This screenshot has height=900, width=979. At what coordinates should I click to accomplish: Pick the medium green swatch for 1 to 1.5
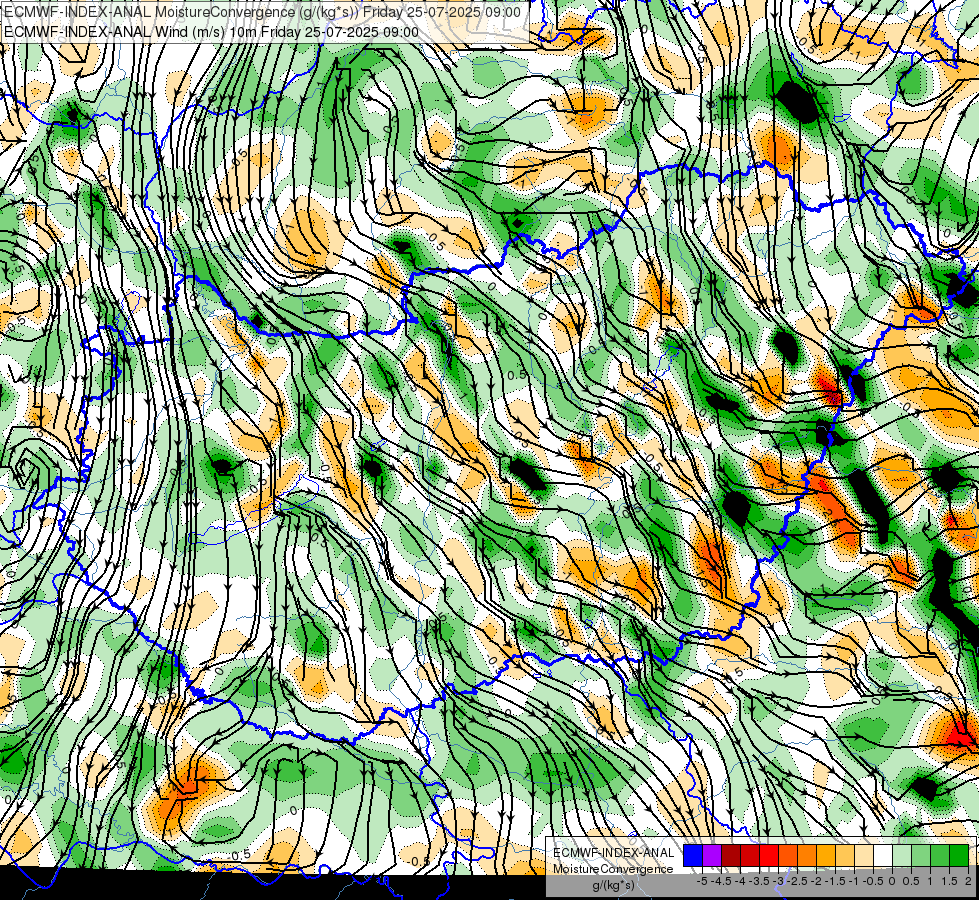coord(940,856)
